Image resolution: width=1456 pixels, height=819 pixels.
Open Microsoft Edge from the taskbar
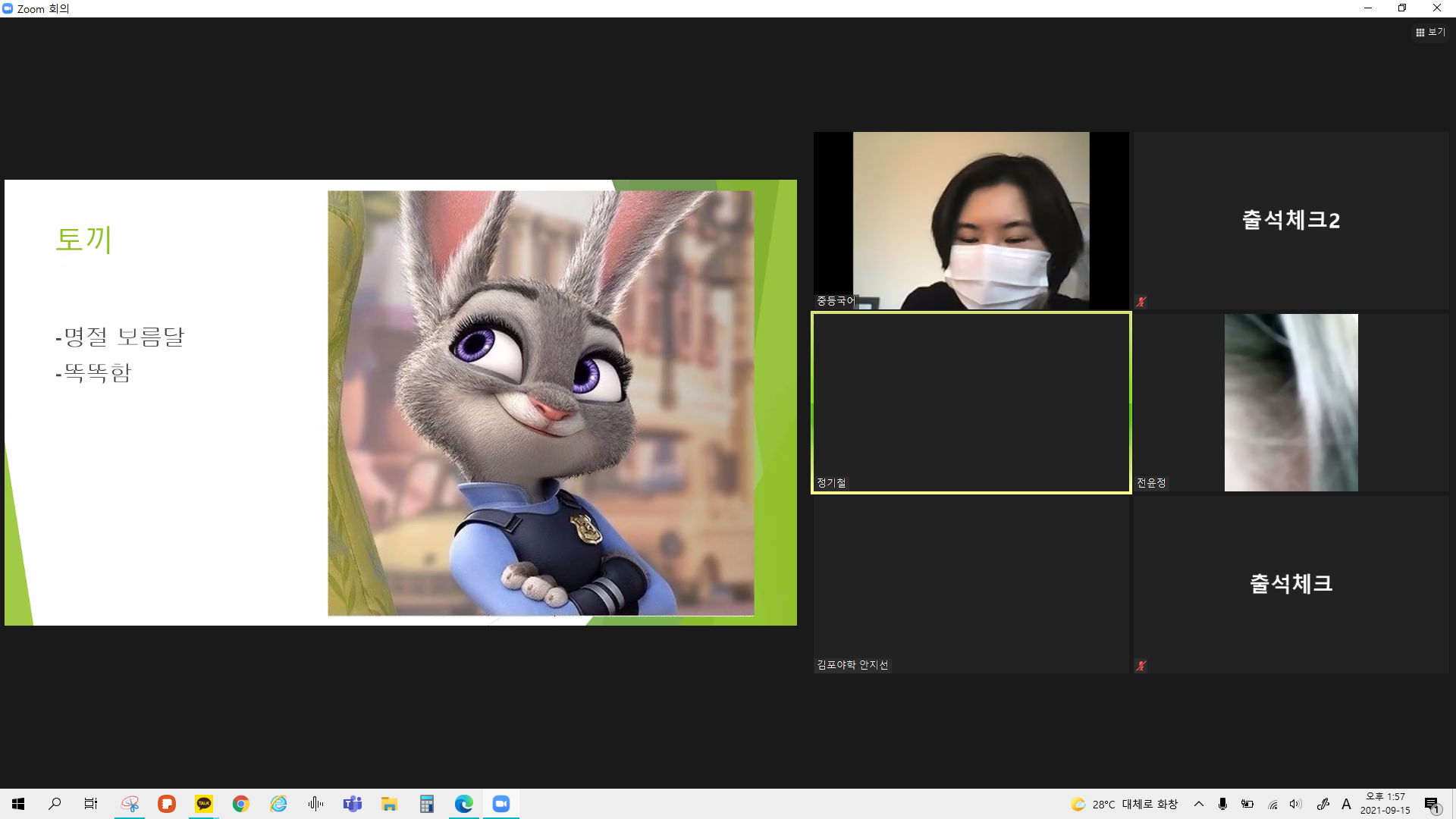(x=464, y=804)
